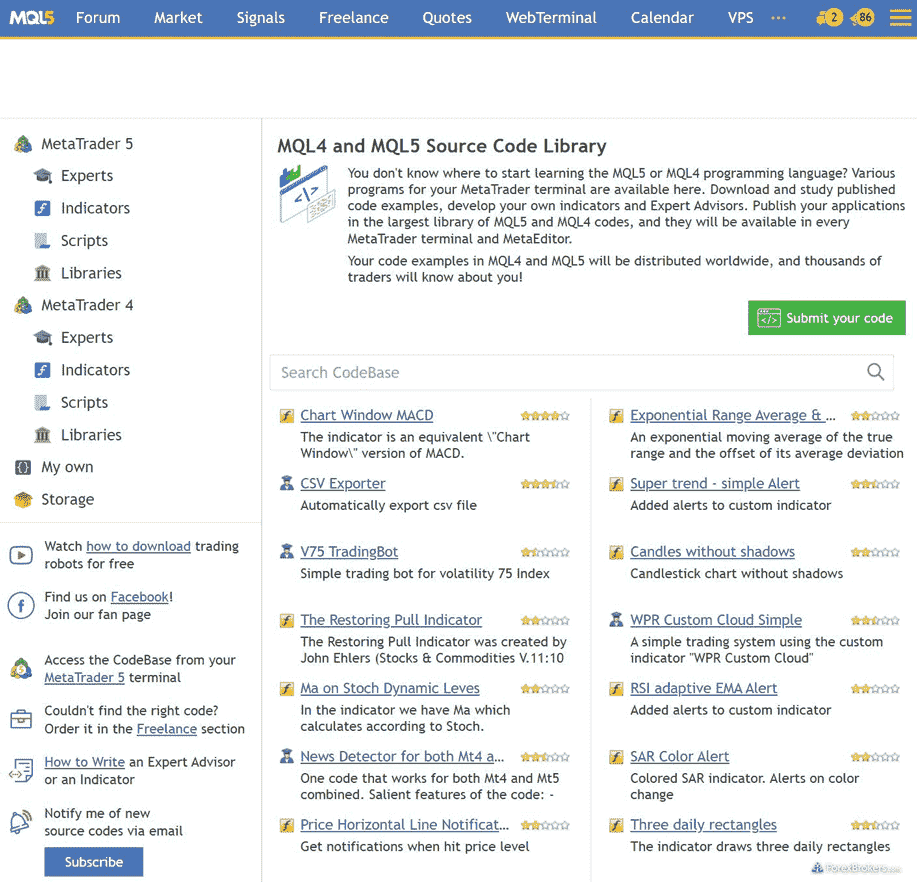
Task: Go to the Market section
Action: pyautogui.click(x=178, y=18)
